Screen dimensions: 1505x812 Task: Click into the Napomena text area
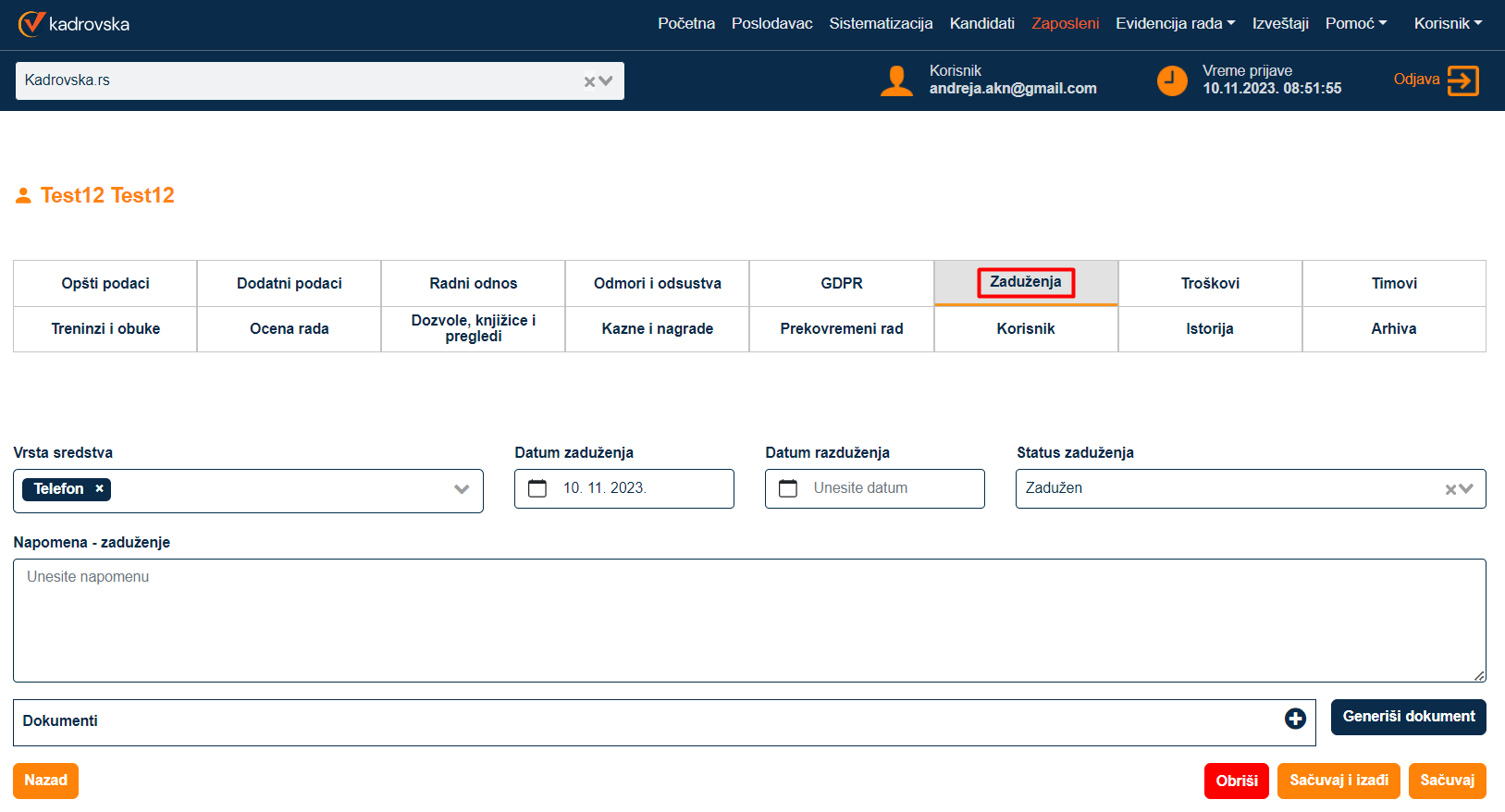(x=749, y=620)
